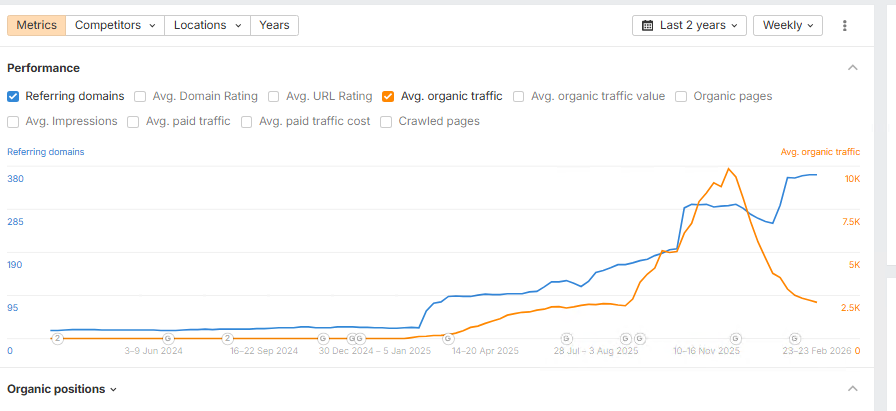The height and width of the screenshot is (411, 896).
Task: Click the update marker labeled 2 near September 2024
Action: (x=228, y=339)
